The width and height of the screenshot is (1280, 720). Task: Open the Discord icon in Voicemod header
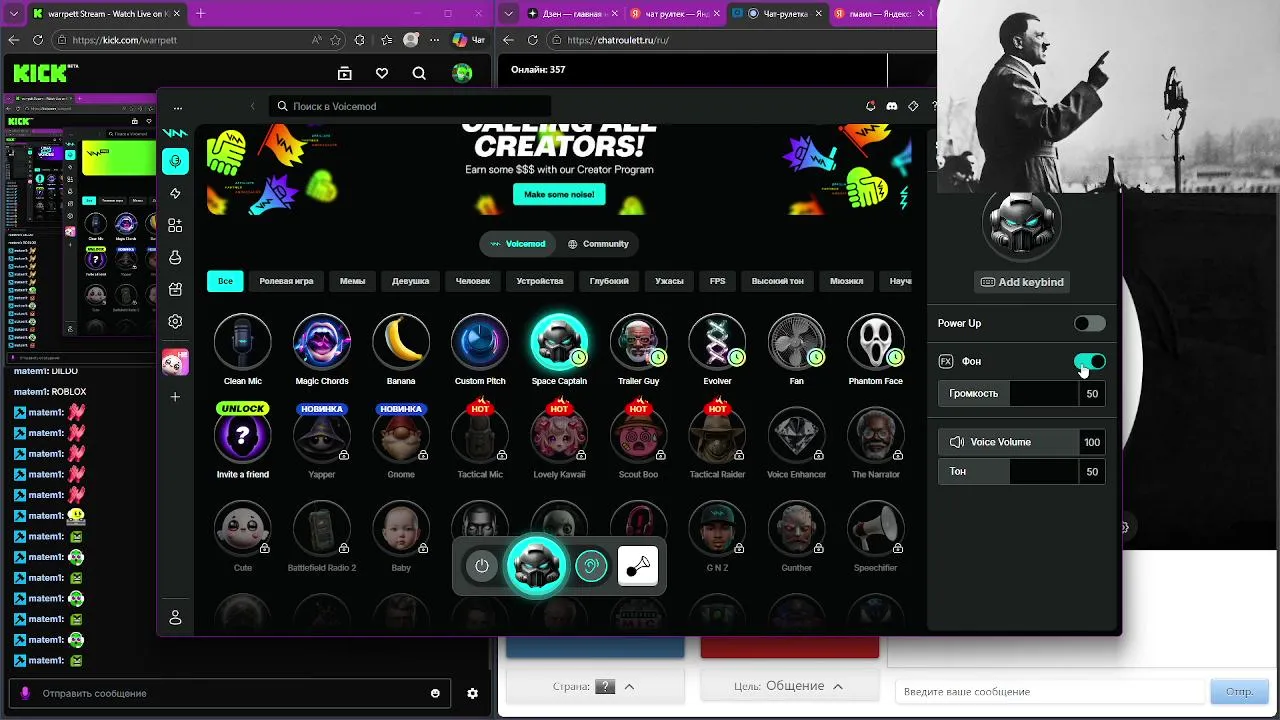pyautogui.click(x=891, y=106)
